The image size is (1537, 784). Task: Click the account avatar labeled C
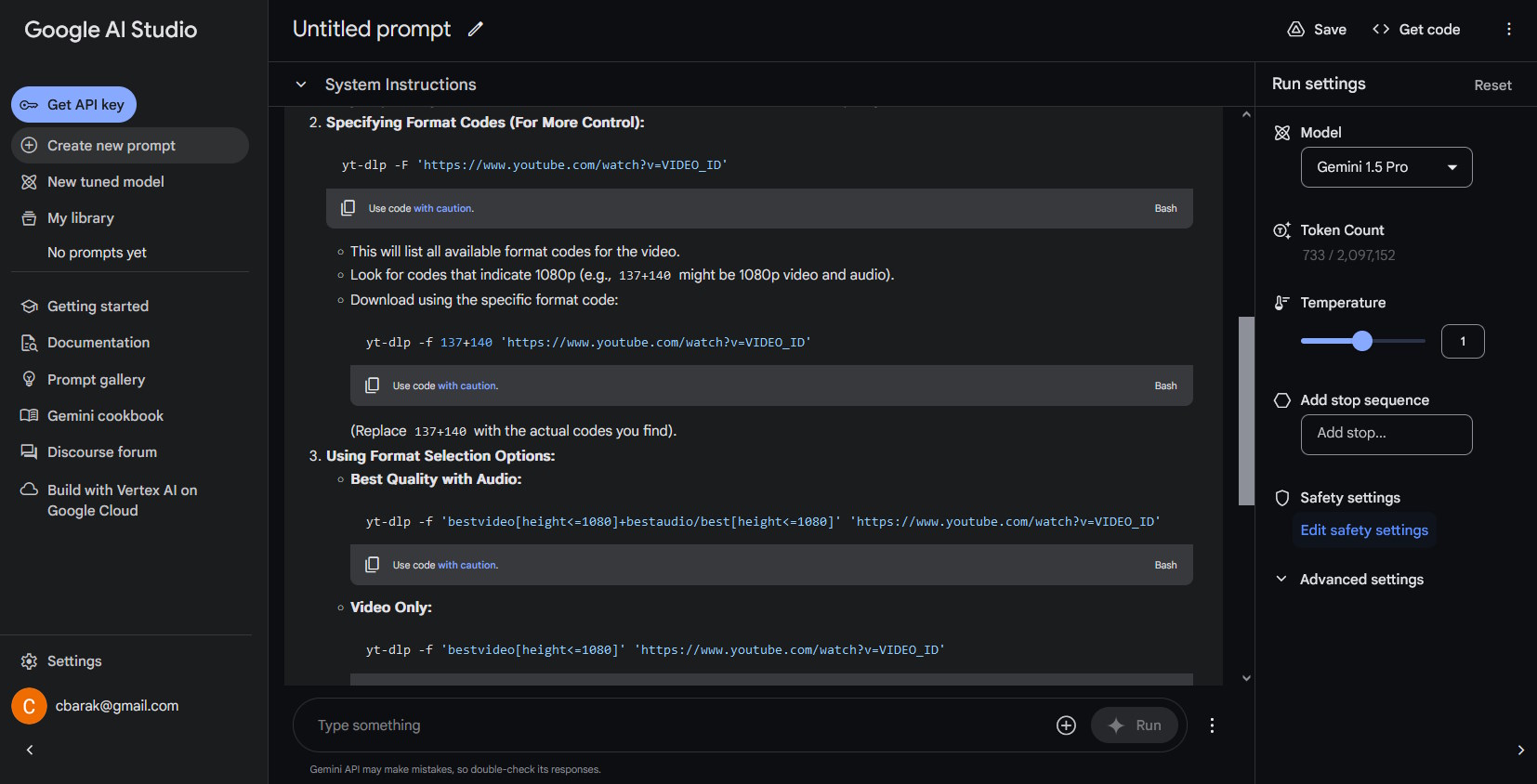tap(29, 706)
